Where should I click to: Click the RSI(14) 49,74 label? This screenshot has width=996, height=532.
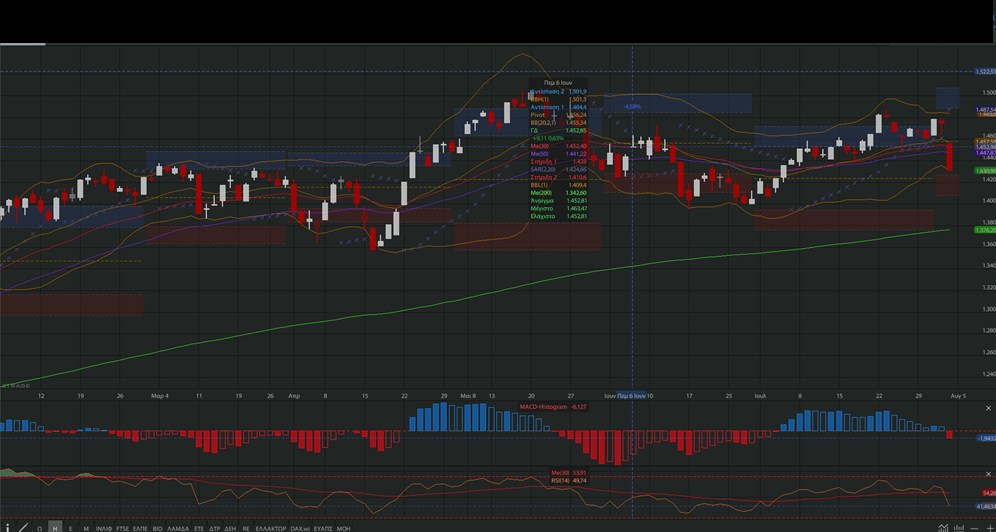[570, 481]
